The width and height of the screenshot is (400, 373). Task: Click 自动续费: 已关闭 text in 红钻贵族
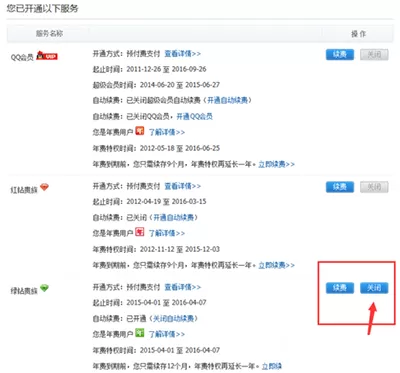point(119,217)
